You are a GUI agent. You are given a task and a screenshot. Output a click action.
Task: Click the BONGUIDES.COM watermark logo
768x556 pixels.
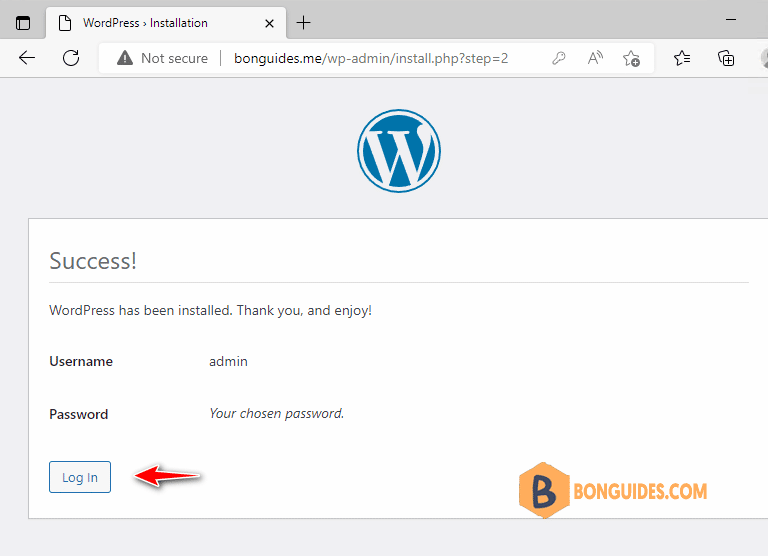pos(613,490)
